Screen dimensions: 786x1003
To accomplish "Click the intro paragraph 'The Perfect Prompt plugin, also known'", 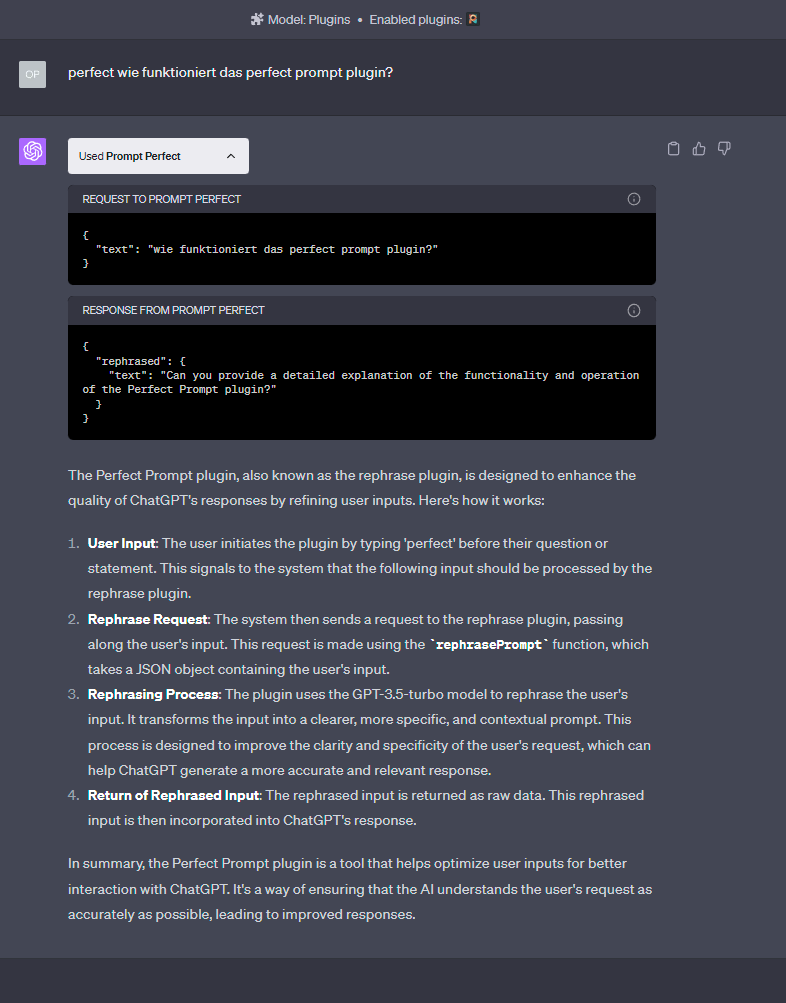I will 352,487.
